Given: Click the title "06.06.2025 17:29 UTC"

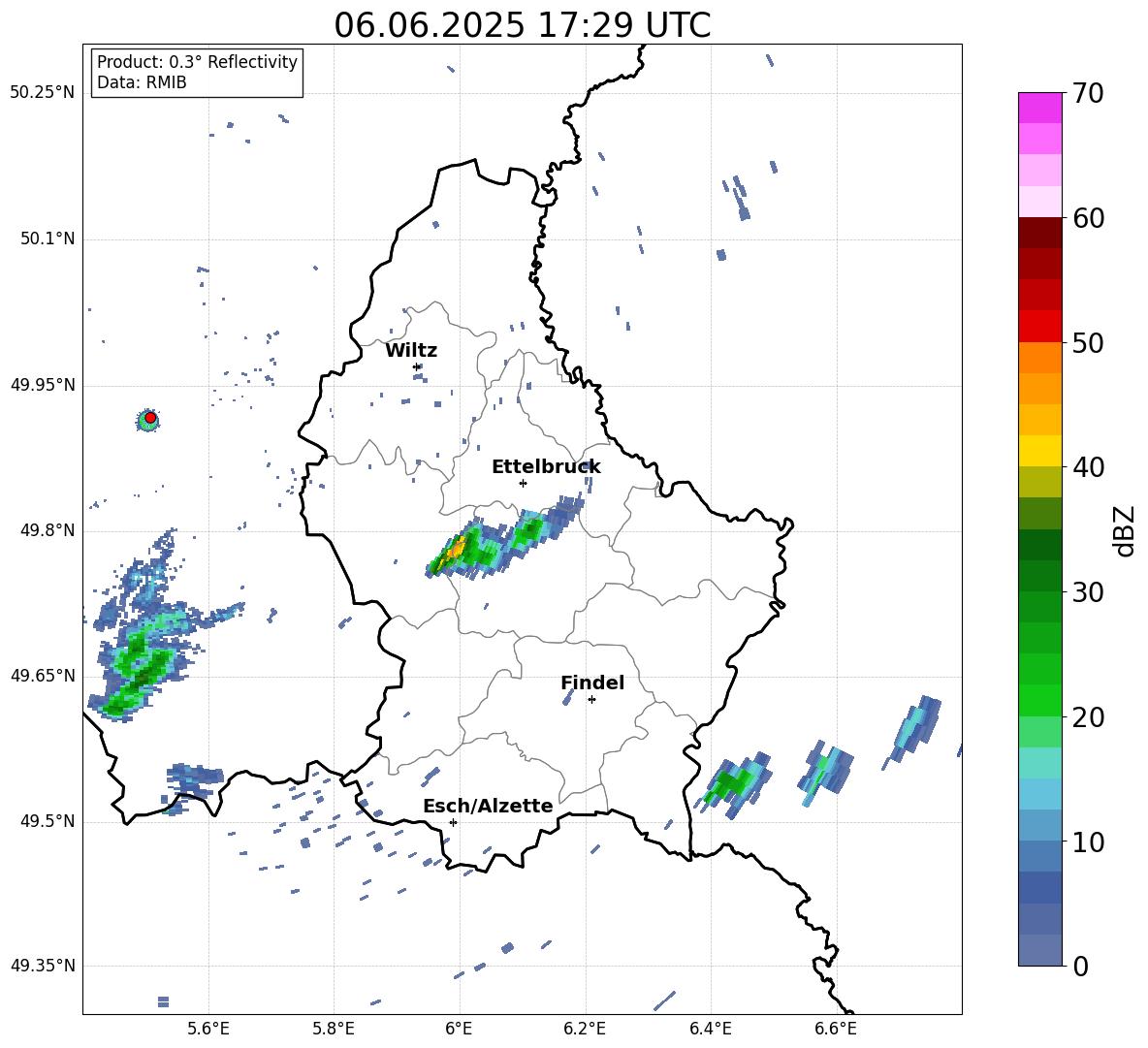Looking at the screenshot, I should click(522, 25).
